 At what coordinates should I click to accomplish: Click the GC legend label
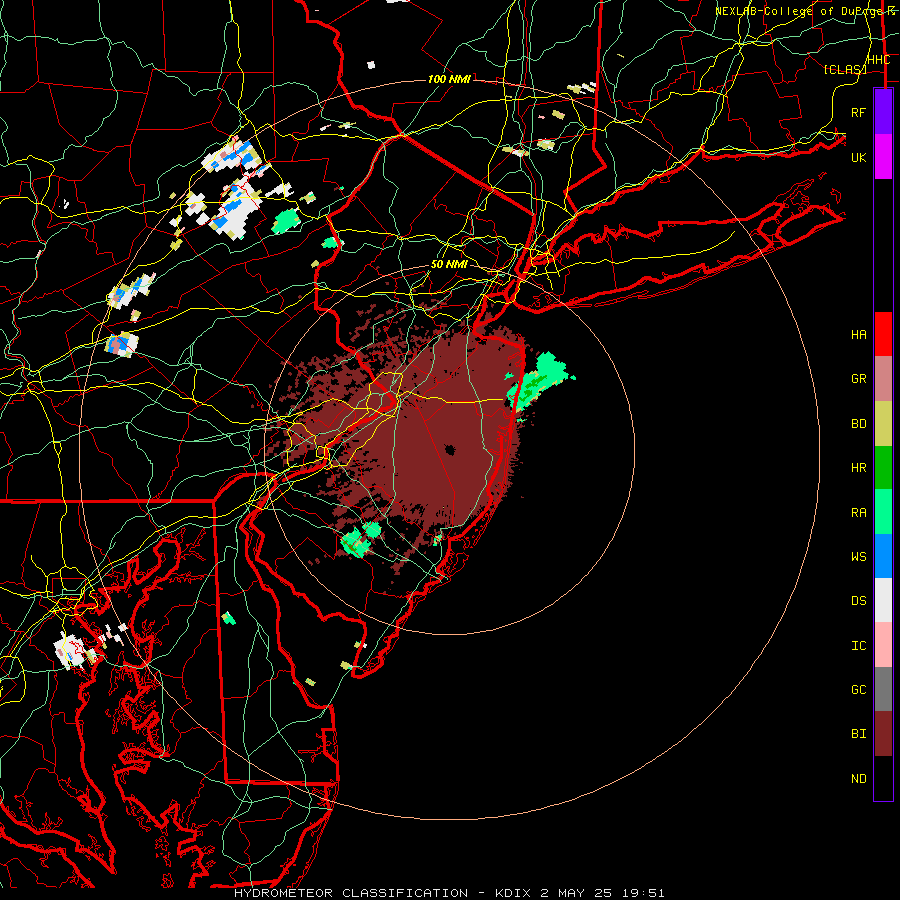(x=858, y=690)
